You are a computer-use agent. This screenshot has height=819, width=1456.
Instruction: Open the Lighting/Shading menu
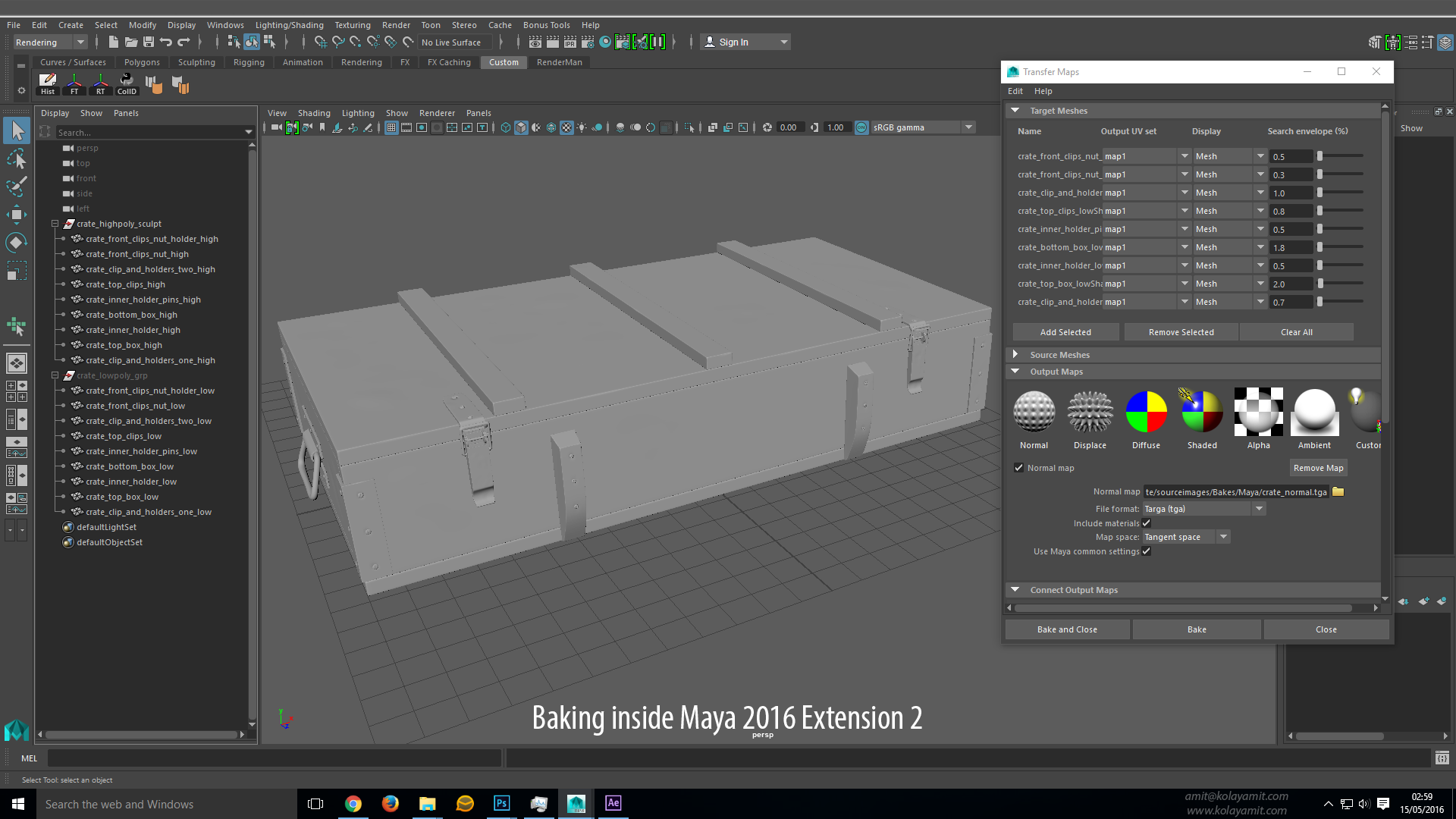click(289, 25)
